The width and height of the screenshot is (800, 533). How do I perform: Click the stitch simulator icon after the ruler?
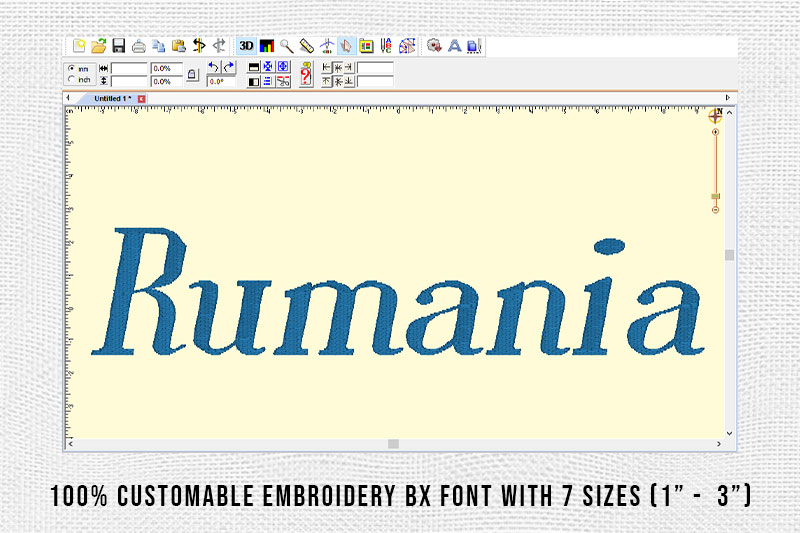tap(327, 46)
